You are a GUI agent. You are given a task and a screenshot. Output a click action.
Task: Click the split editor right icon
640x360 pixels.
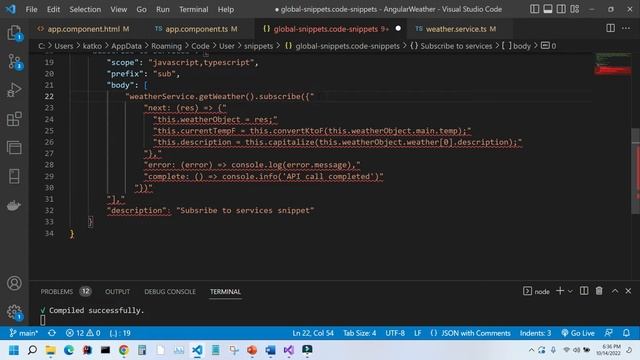coord(610,28)
